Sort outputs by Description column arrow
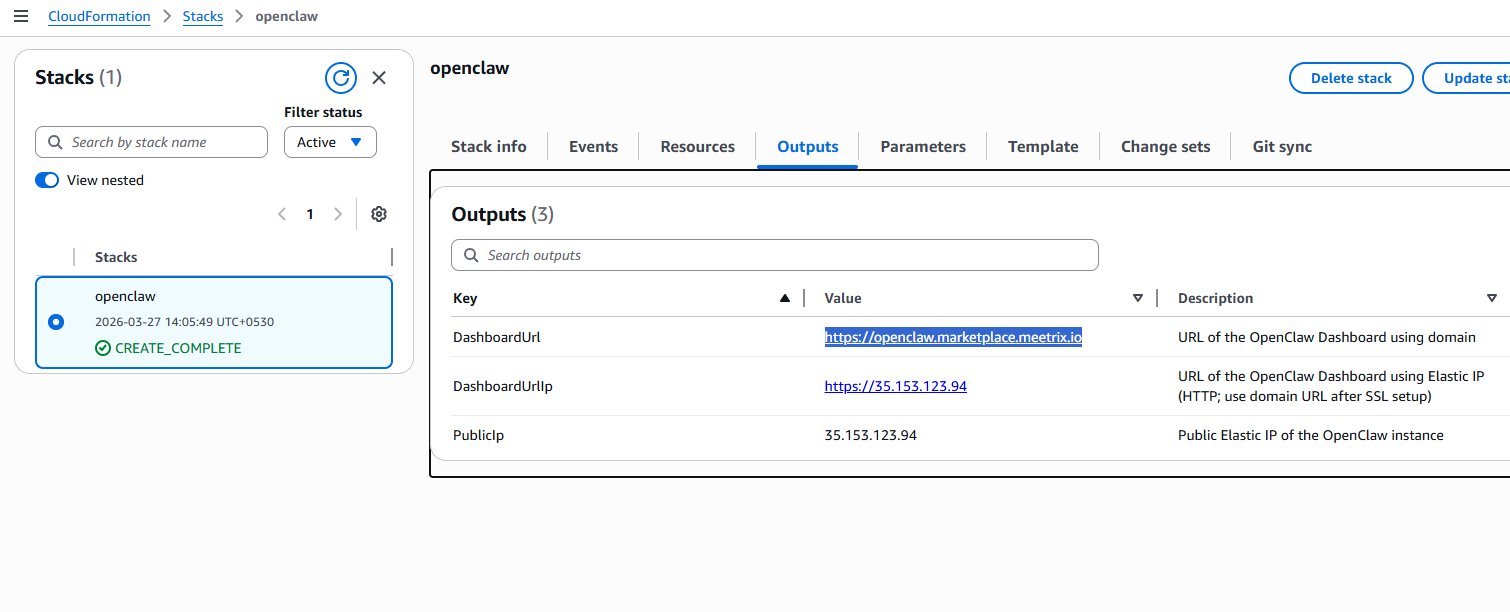 pos(1491,298)
